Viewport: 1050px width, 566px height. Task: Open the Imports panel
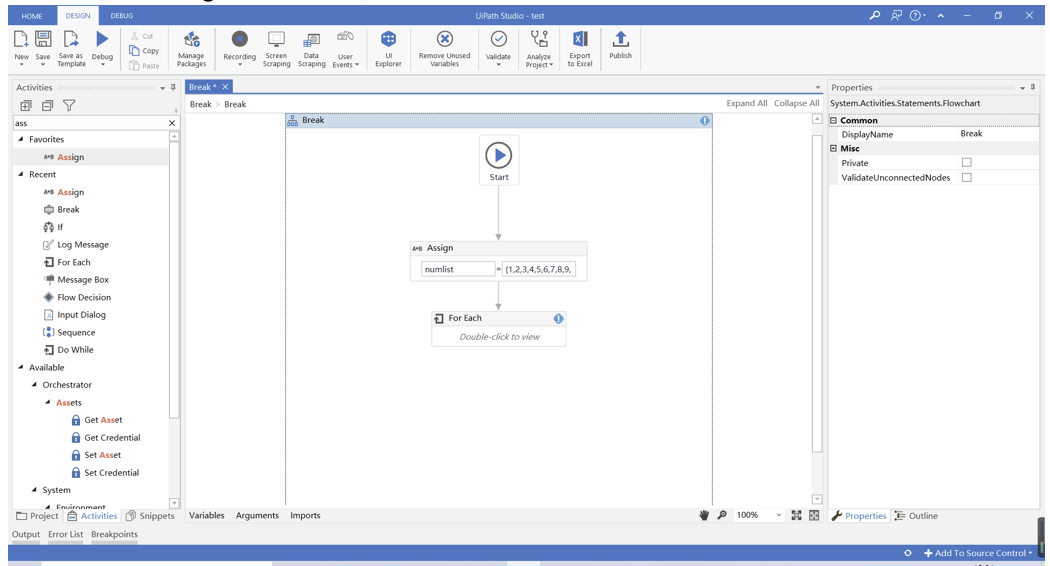pos(305,516)
